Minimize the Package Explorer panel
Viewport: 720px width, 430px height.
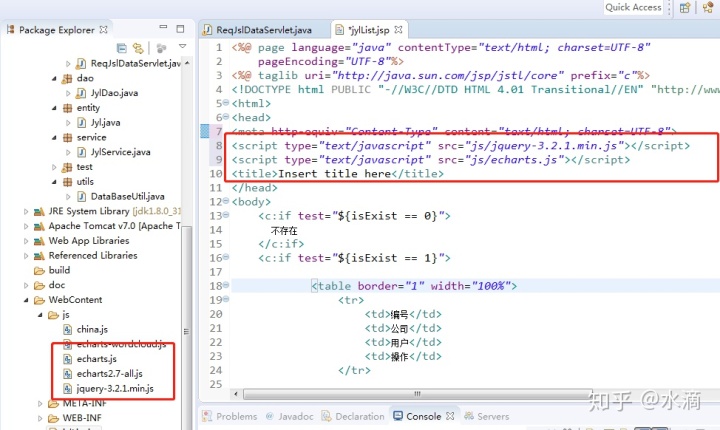(163, 28)
